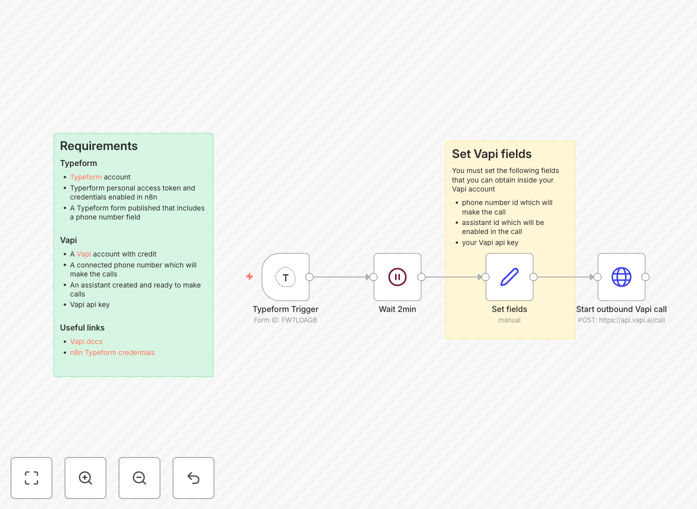Click the Set fields input connector
Image resolution: width=697 pixels, height=509 pixels.
pyautogui.click(x=485, y=277)
